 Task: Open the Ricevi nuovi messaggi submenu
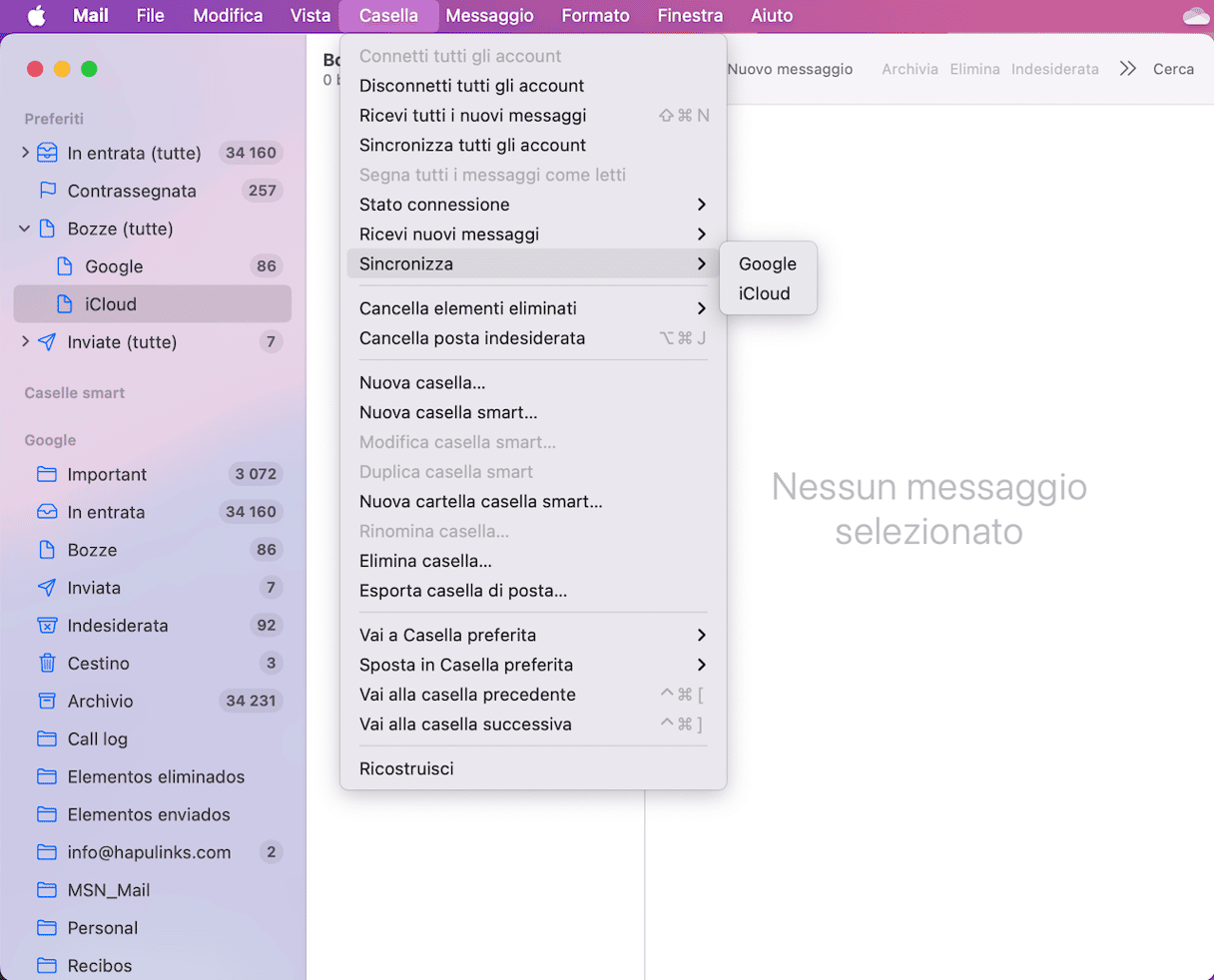click(533, 235)
